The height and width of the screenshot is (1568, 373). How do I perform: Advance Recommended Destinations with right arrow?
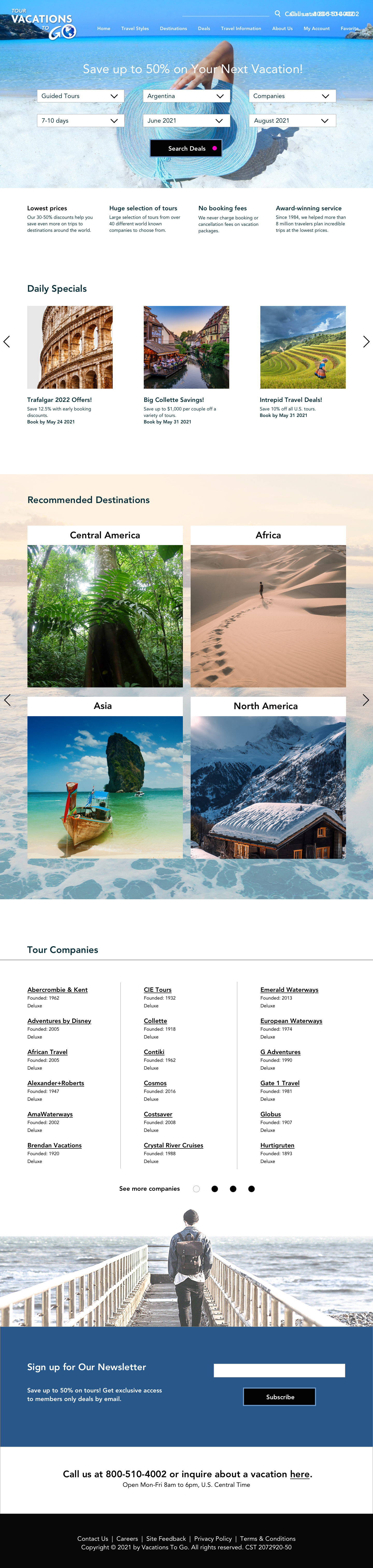pyautogui.click(x=366, y=700)
